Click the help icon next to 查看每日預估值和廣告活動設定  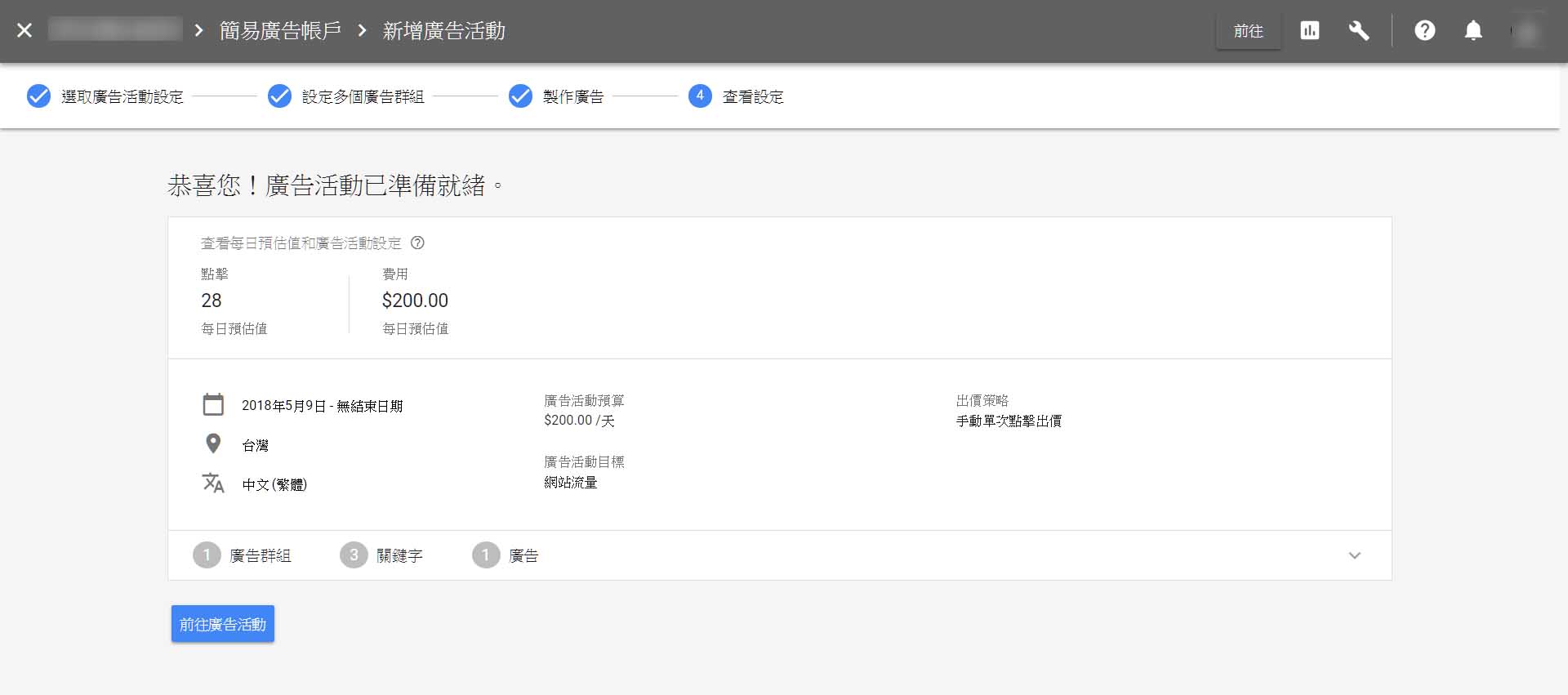(x=417, y=243)
